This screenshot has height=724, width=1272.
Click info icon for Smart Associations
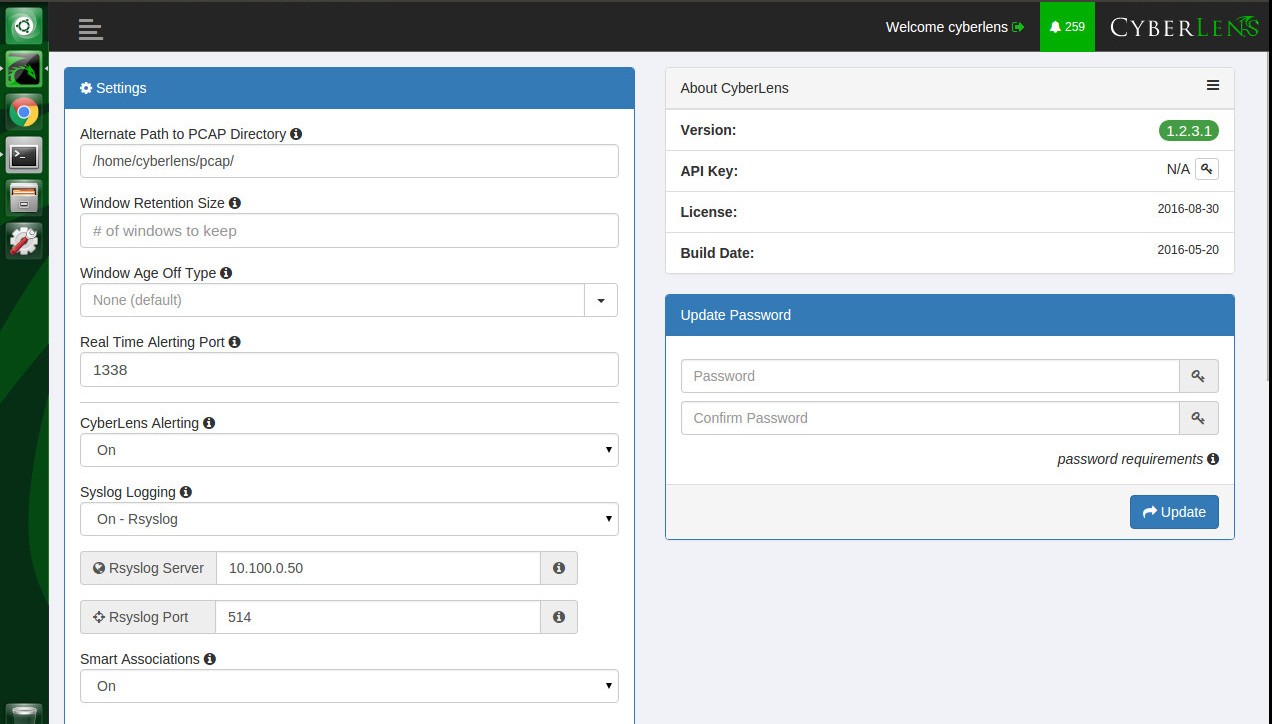pyautogui.click(x=210, y=659)
